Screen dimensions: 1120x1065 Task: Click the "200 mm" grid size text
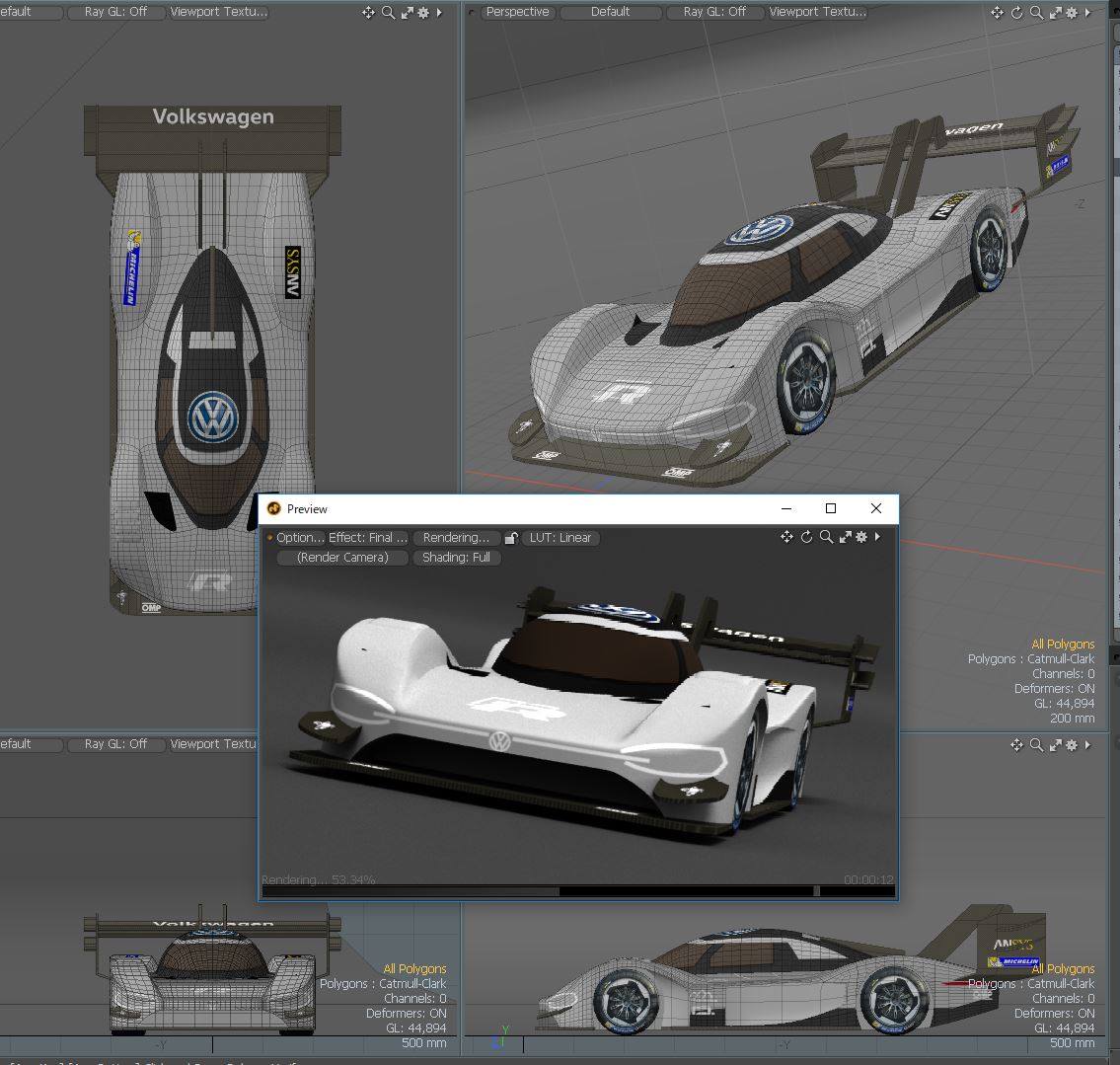(1073, 718)
